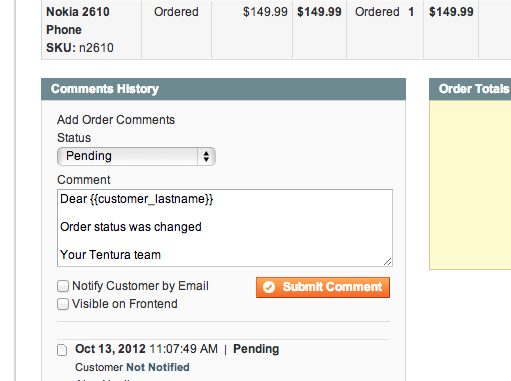Click the checkmark icon on Submit Comment
This screenshot has height=381, width=511.
pyautogui.click(x=269, y=287)
